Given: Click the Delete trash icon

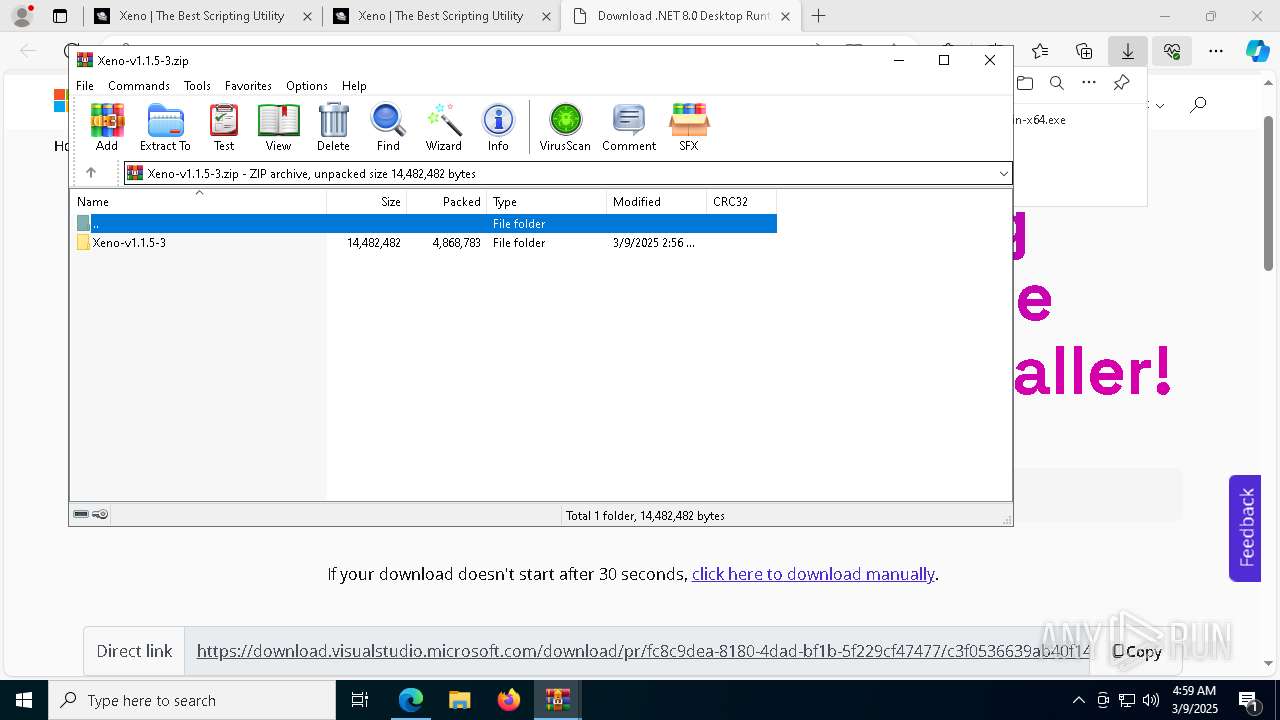Looking at the screenshot, I should point(333,127).
